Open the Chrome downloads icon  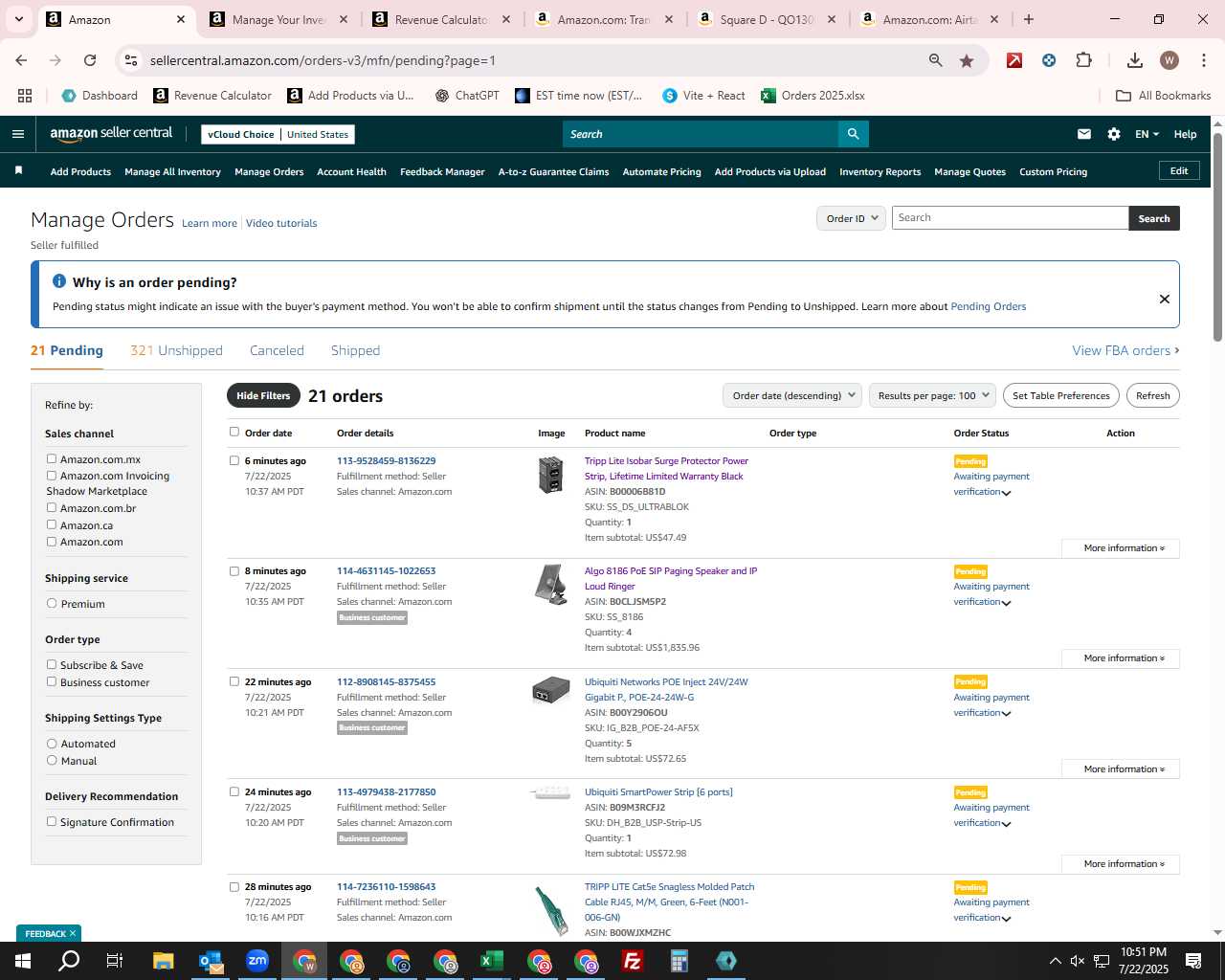click(1135, 60)
